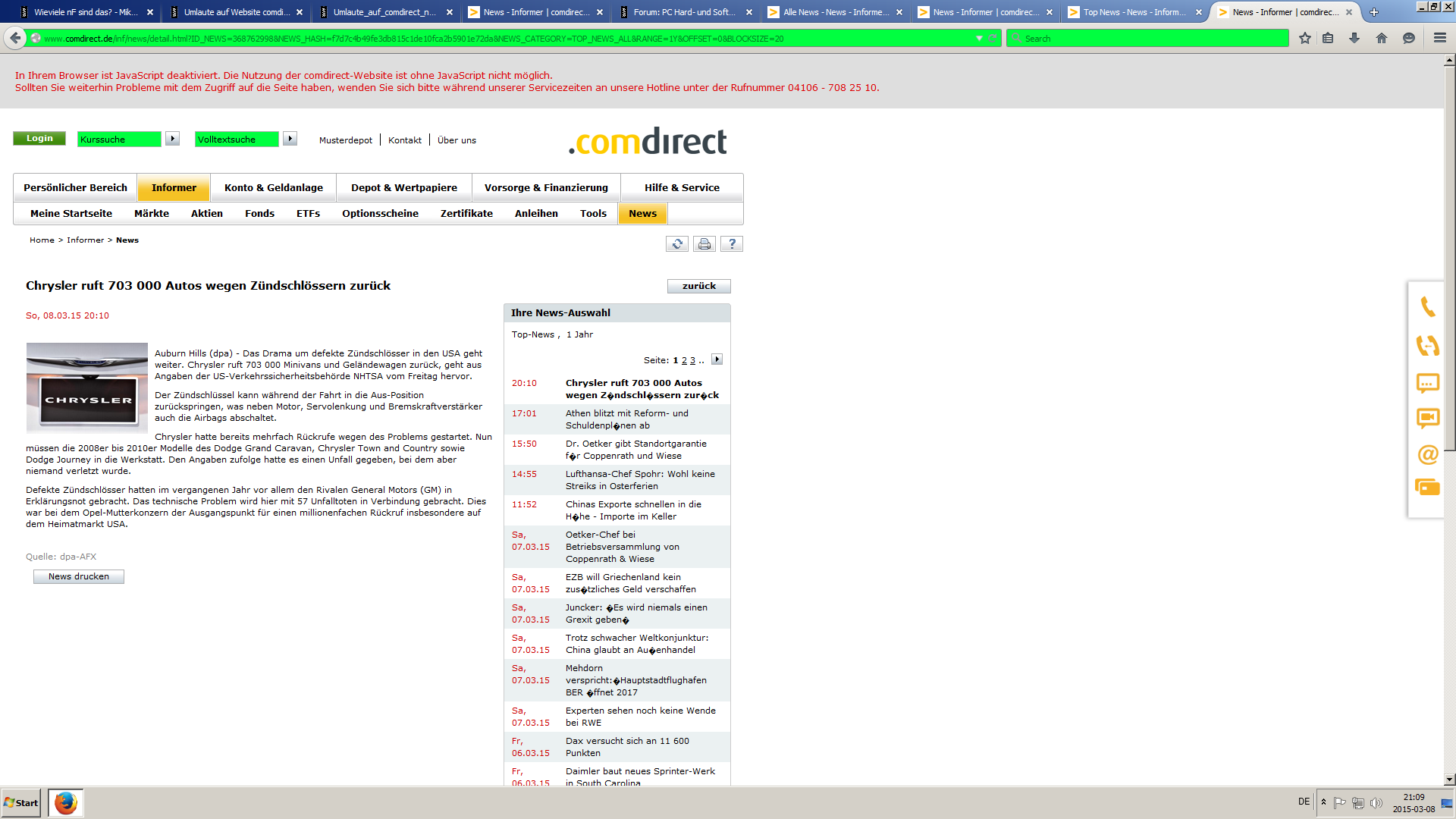Click the DE language indicator
Screen dimensions: 1456x819
(1304, 802)
